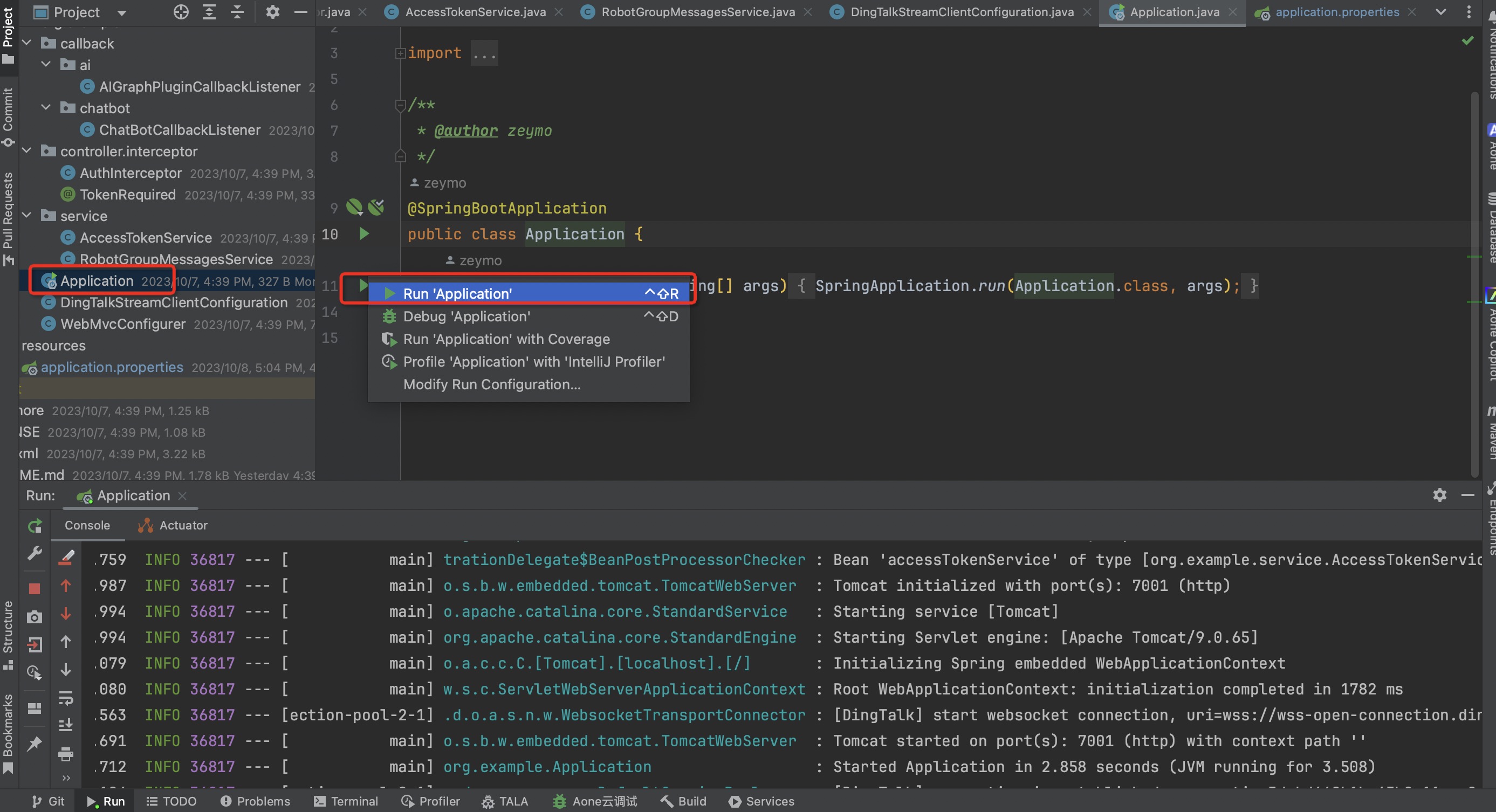The image size is (1496, 812).
Task: Click the Rerun Application icon
Action: point(35,526)
